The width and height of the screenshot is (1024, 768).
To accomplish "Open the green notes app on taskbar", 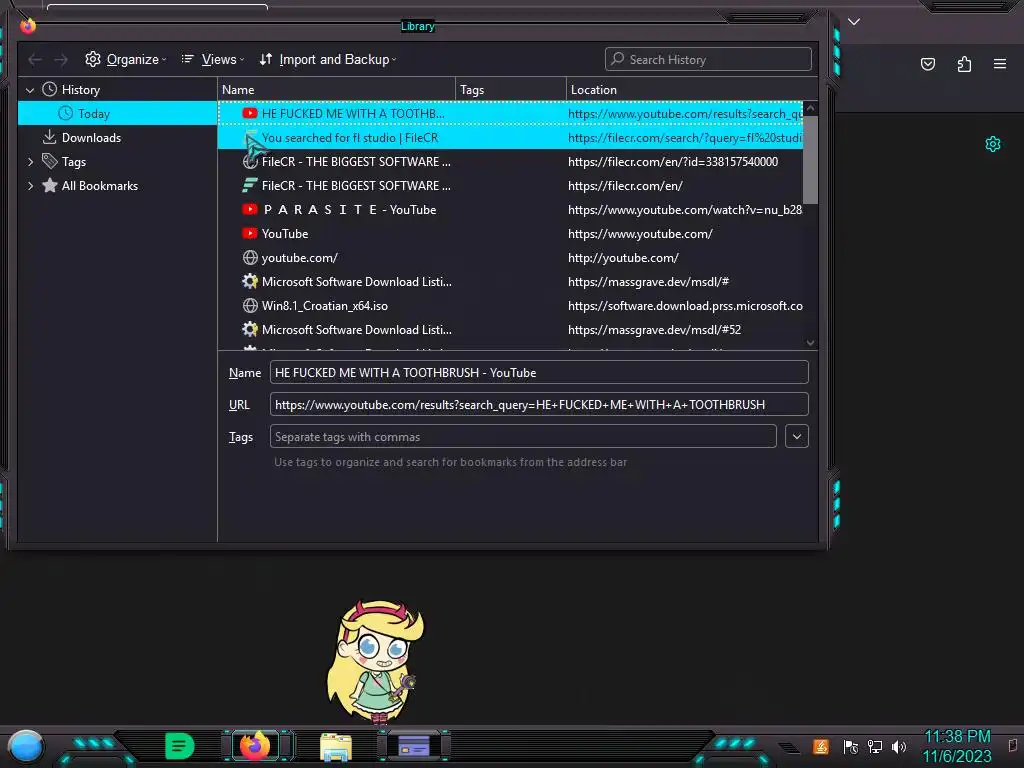I will point(180,746).
